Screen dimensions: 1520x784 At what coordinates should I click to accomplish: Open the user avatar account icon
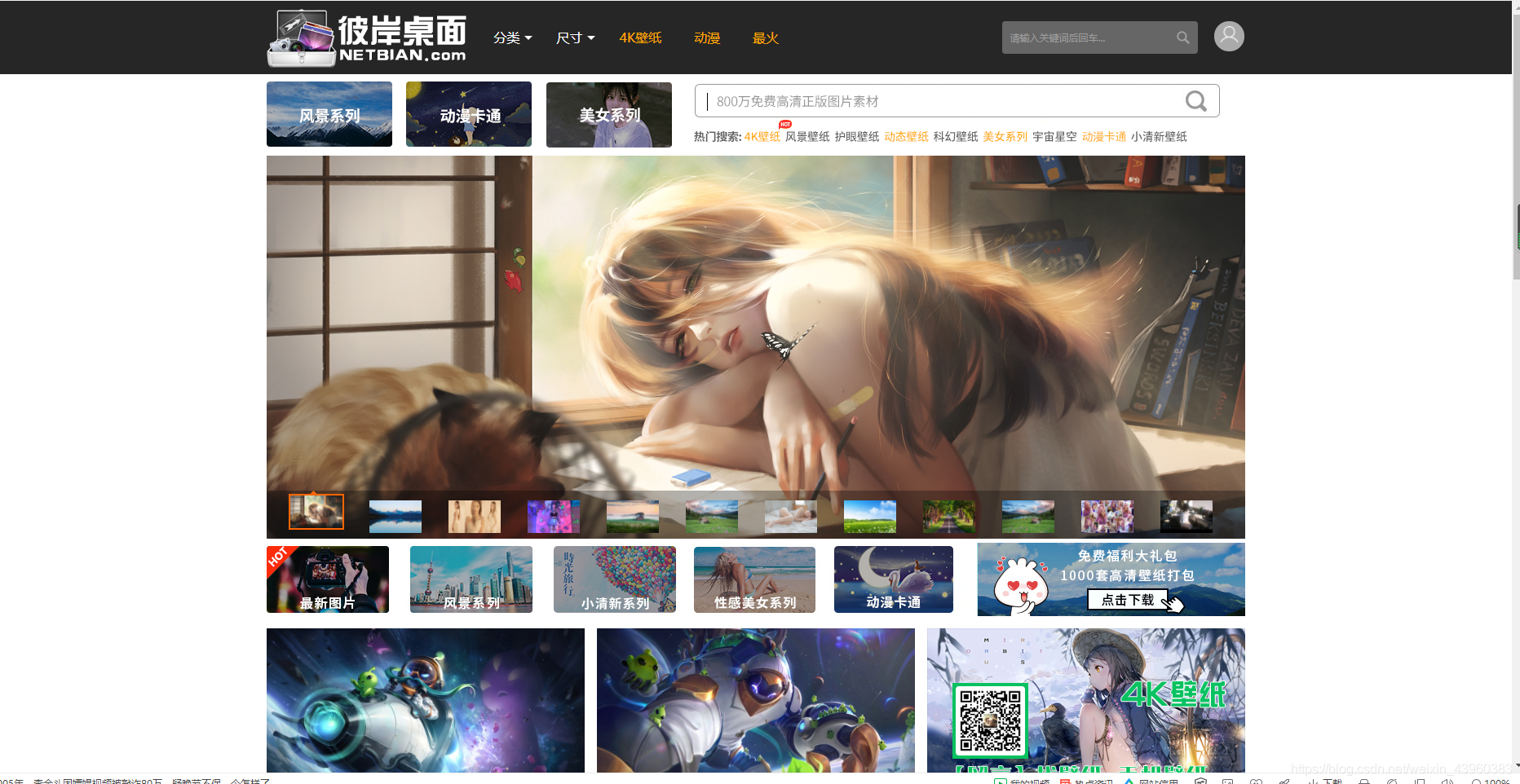pyautogui.click(x=1229, y=37)
